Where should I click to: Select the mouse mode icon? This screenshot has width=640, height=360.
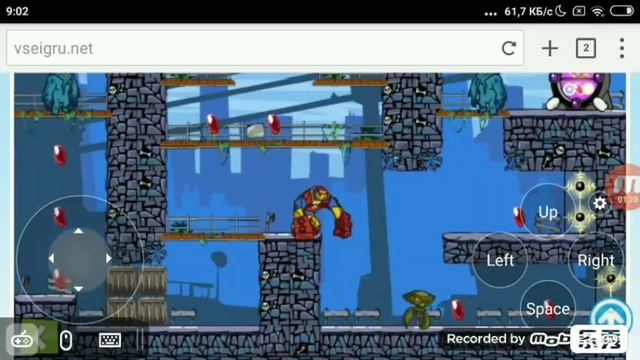(66, 340)
